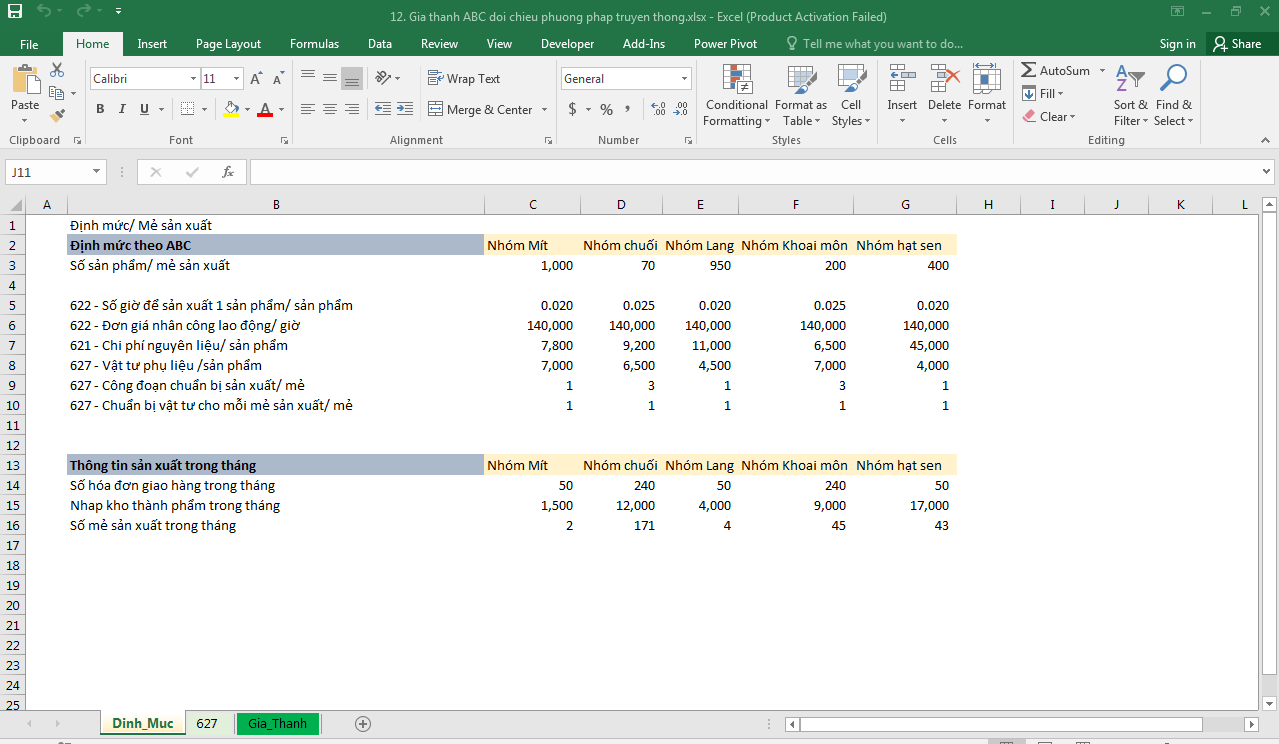The image size is (1279, 744).
Task: Undo the last action
Action: (43, 12)
